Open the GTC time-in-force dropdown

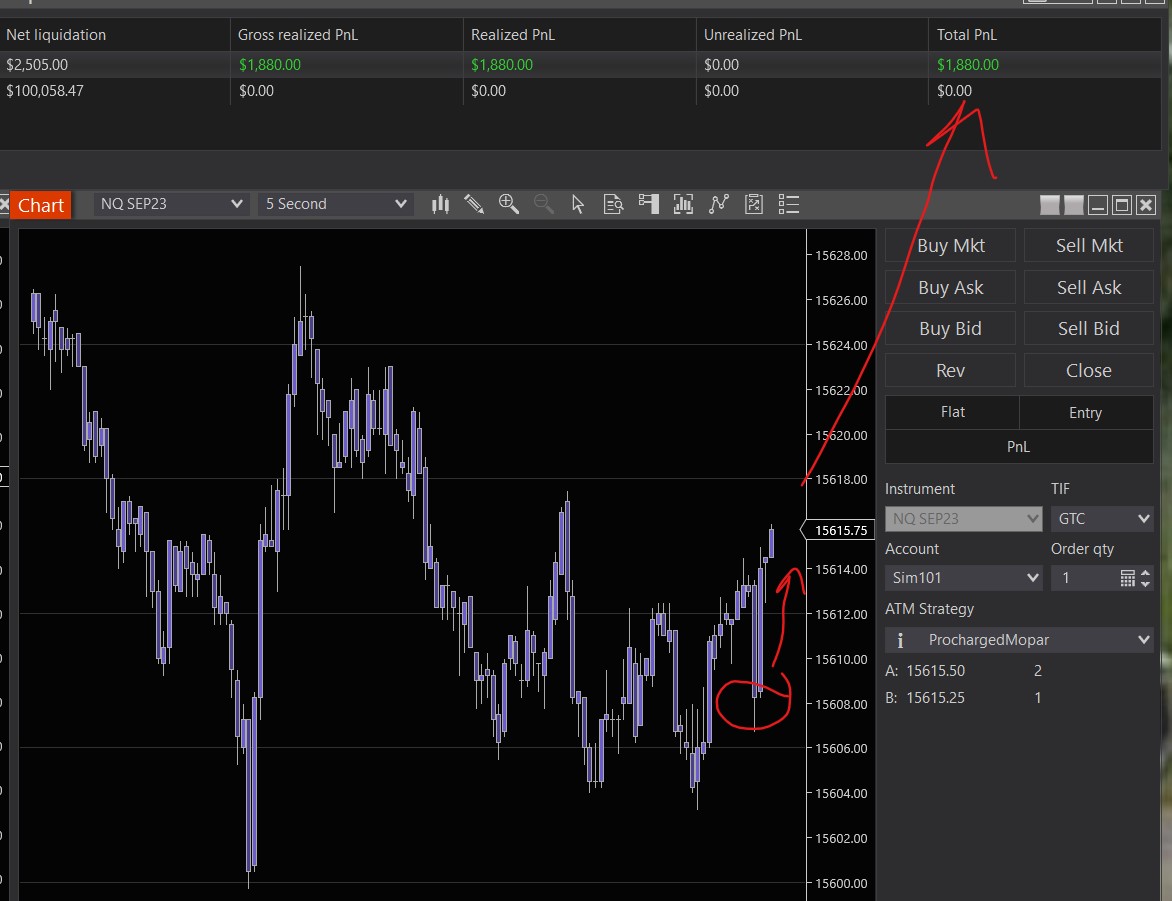[x=1102, y=519]
